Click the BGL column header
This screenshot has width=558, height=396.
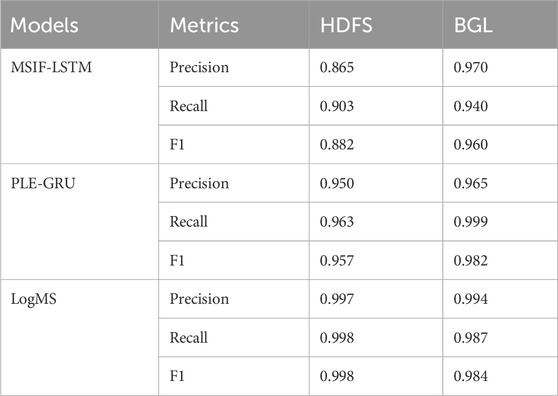click(x=473, y=26)
